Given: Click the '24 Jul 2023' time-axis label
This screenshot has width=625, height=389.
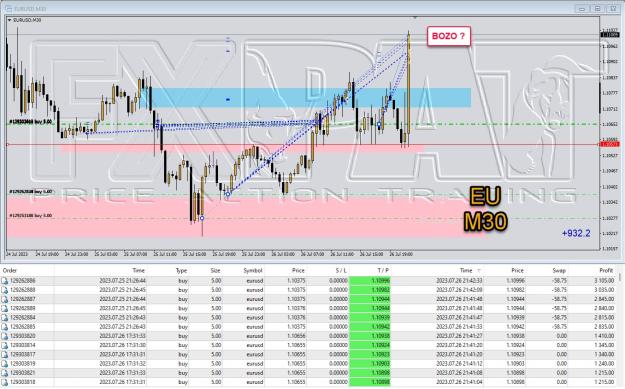Looking at the screenshot, I should tap(17, 254).
